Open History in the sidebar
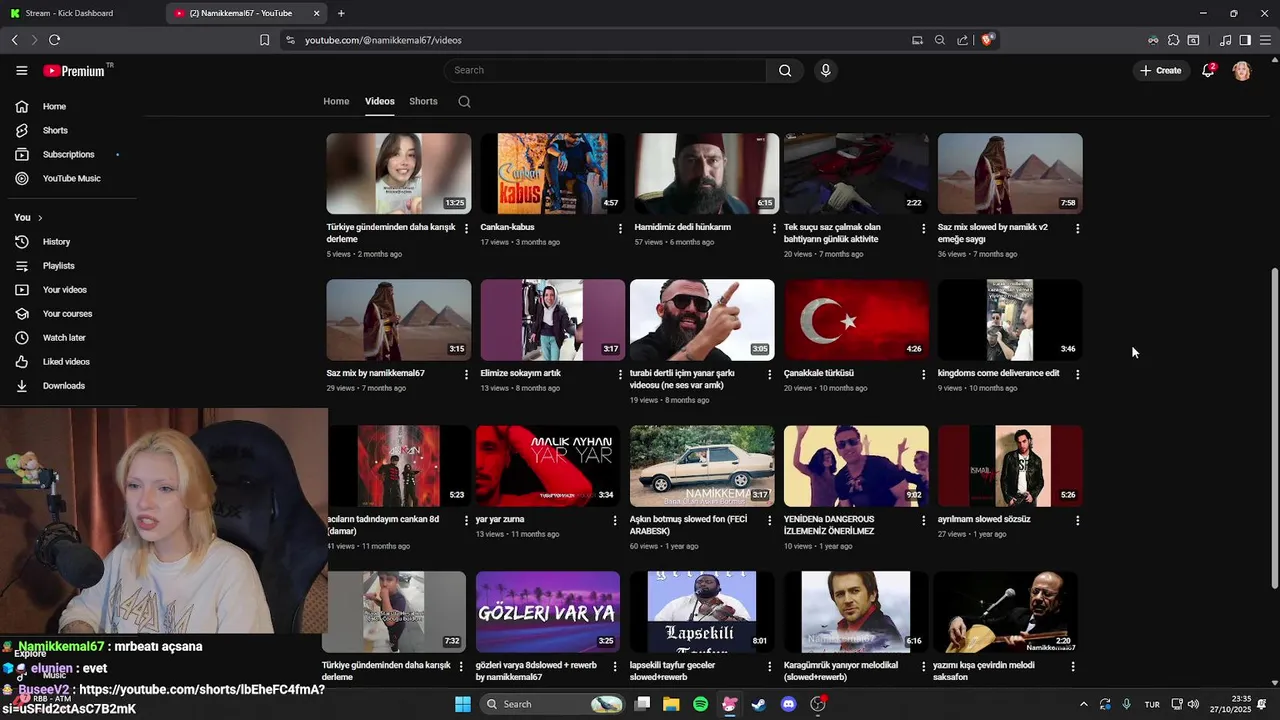 56,241
